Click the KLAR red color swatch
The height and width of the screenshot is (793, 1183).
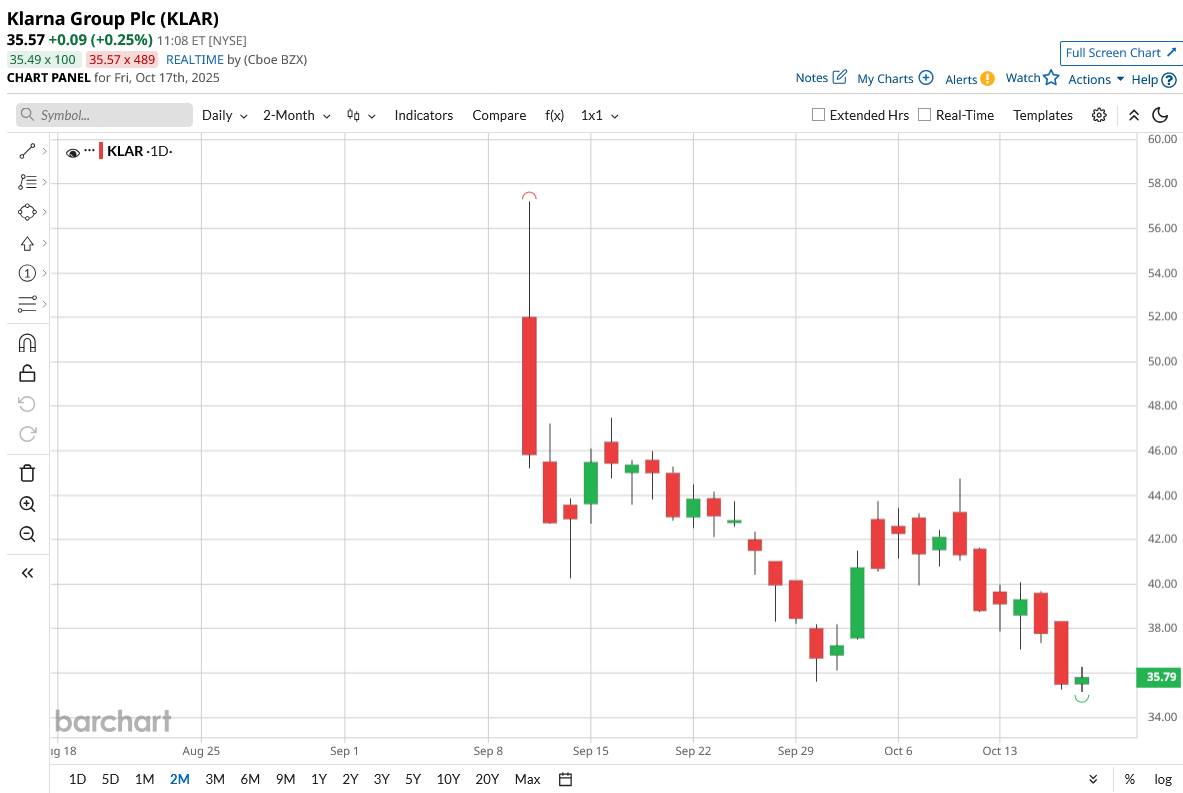pyautogui.click(x=101, y=151)
